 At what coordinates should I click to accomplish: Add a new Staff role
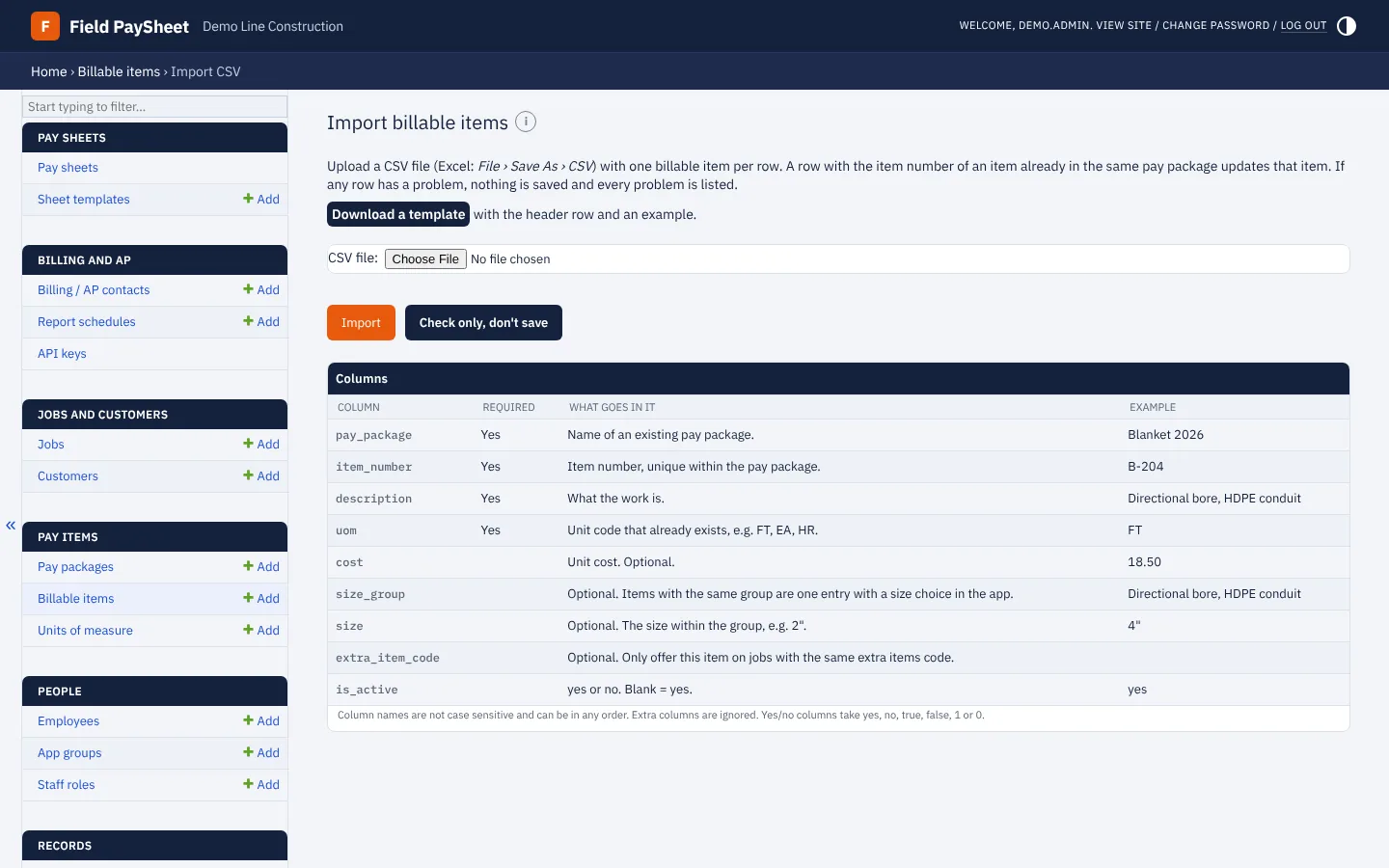click(261, 785)
